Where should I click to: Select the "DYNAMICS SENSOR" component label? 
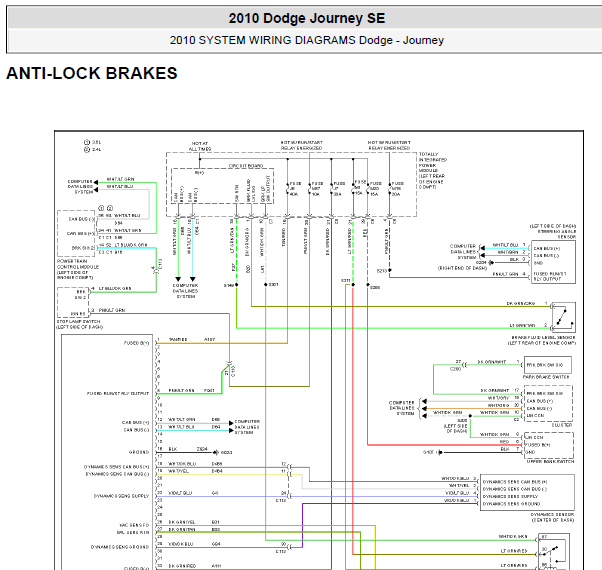click(552, 514)
